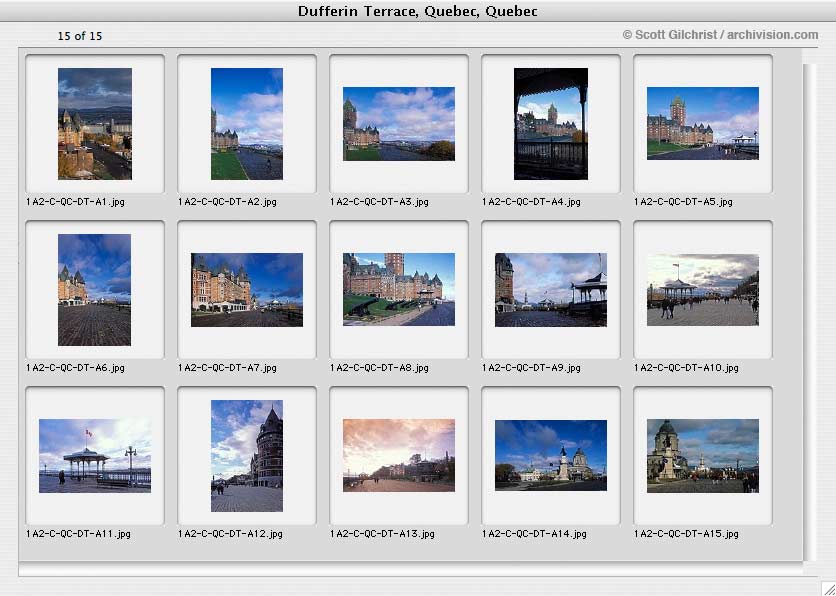The height and width of the screenshot is (596, 836).
Task: Click the file name 1A2-C-QC-DT-A3.jpg
Action: point(379,202)
